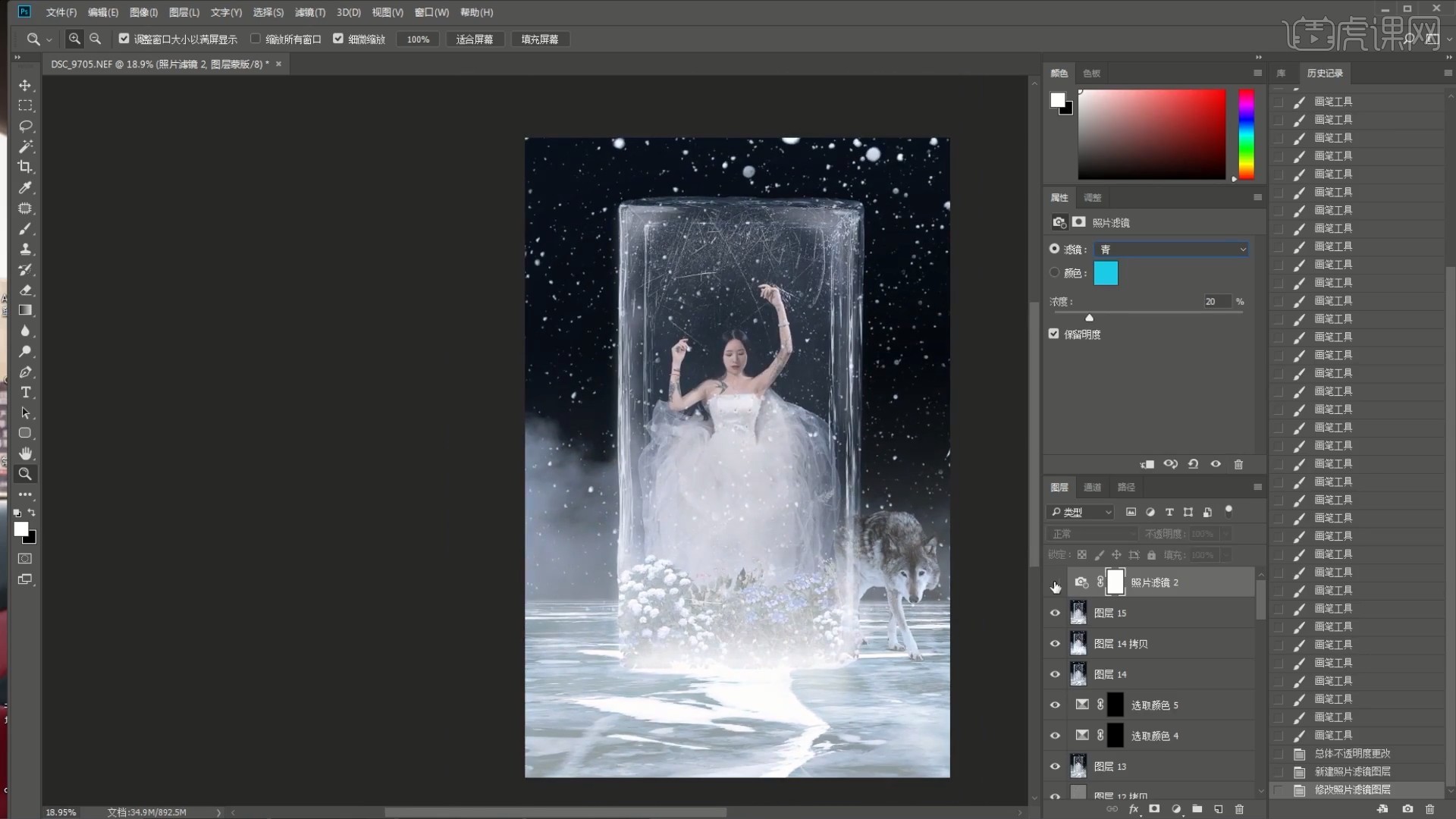
Task: Click the Zoom out magnifier icon
Action: 96,39
